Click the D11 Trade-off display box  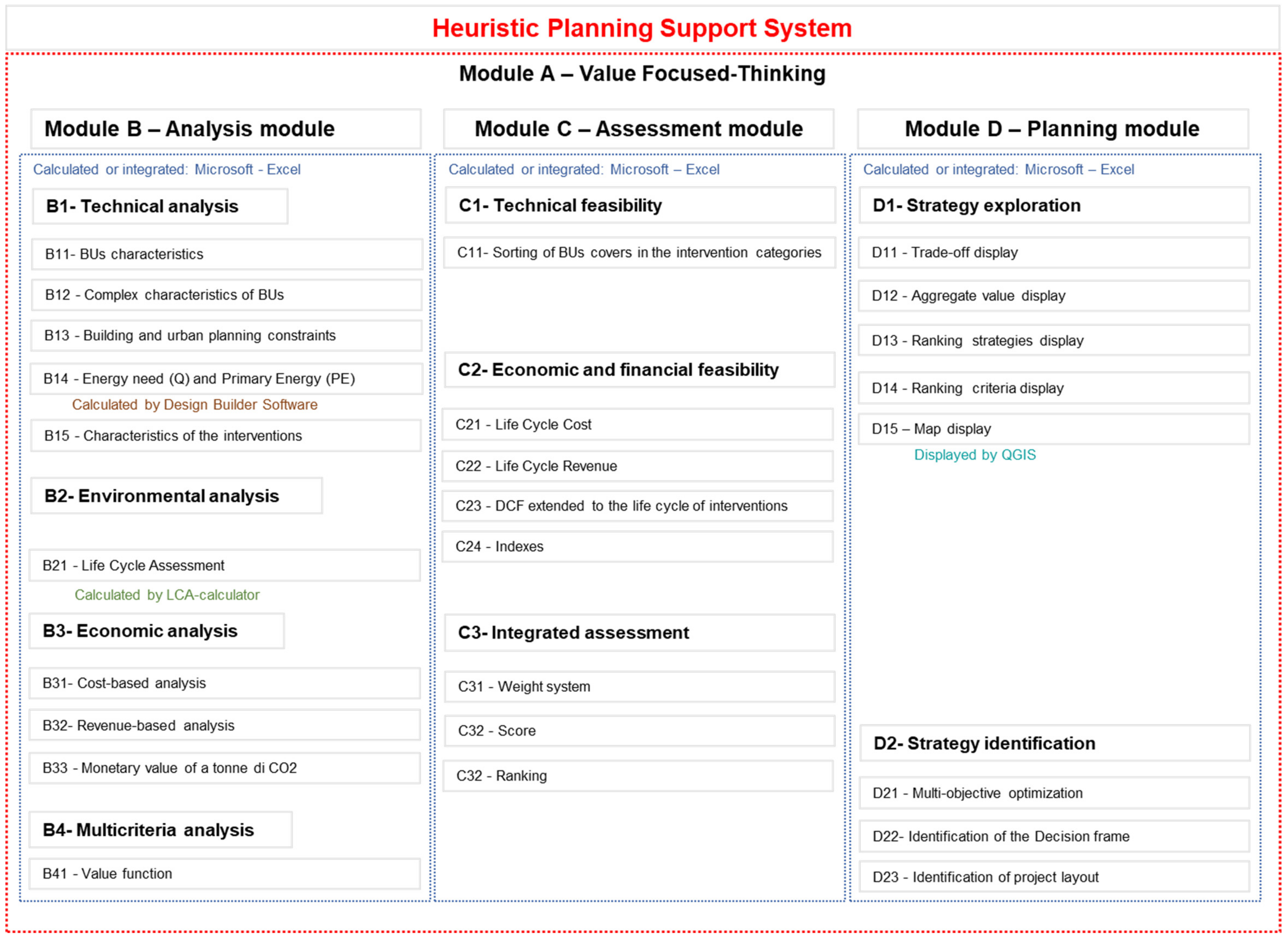[x=1053, y=253]
